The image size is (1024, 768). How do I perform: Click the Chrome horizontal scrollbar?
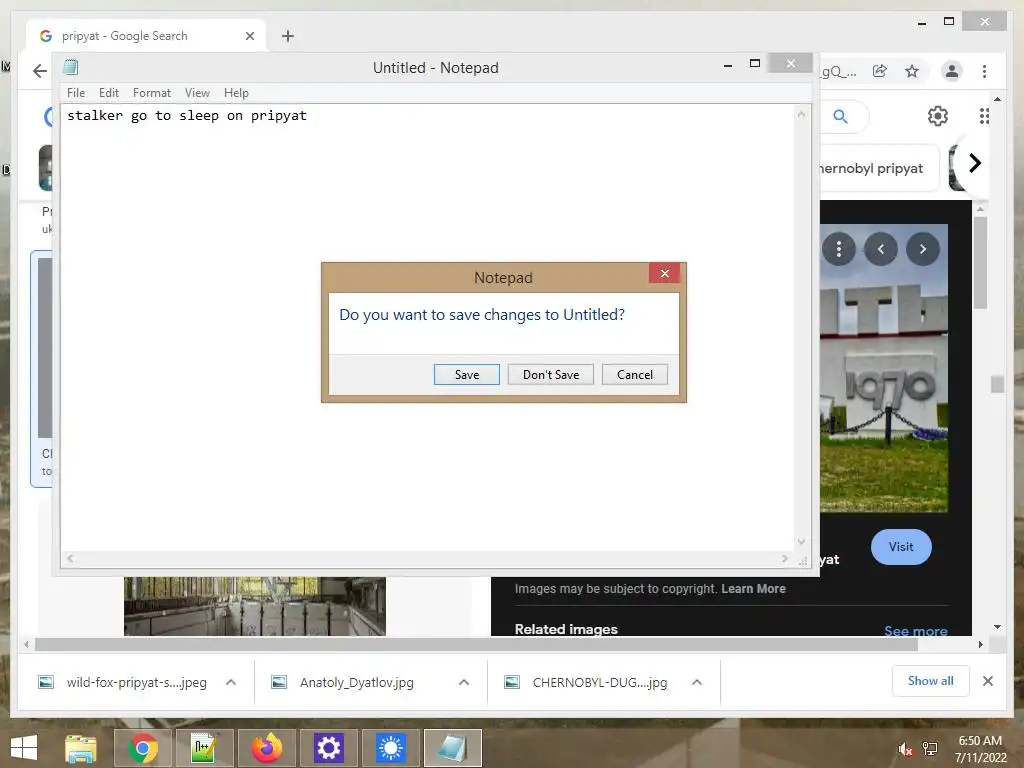[x=477, y=645]
